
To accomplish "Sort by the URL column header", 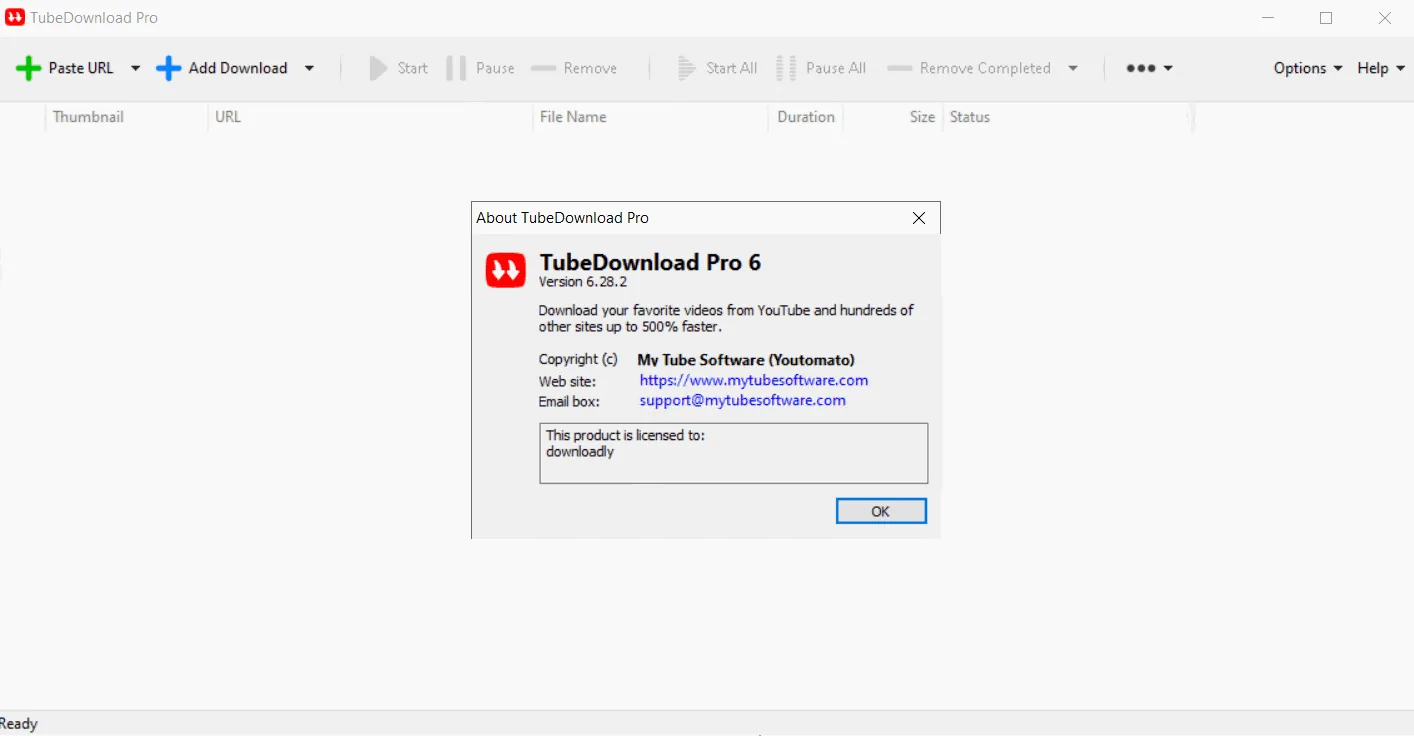I will 228,117.
